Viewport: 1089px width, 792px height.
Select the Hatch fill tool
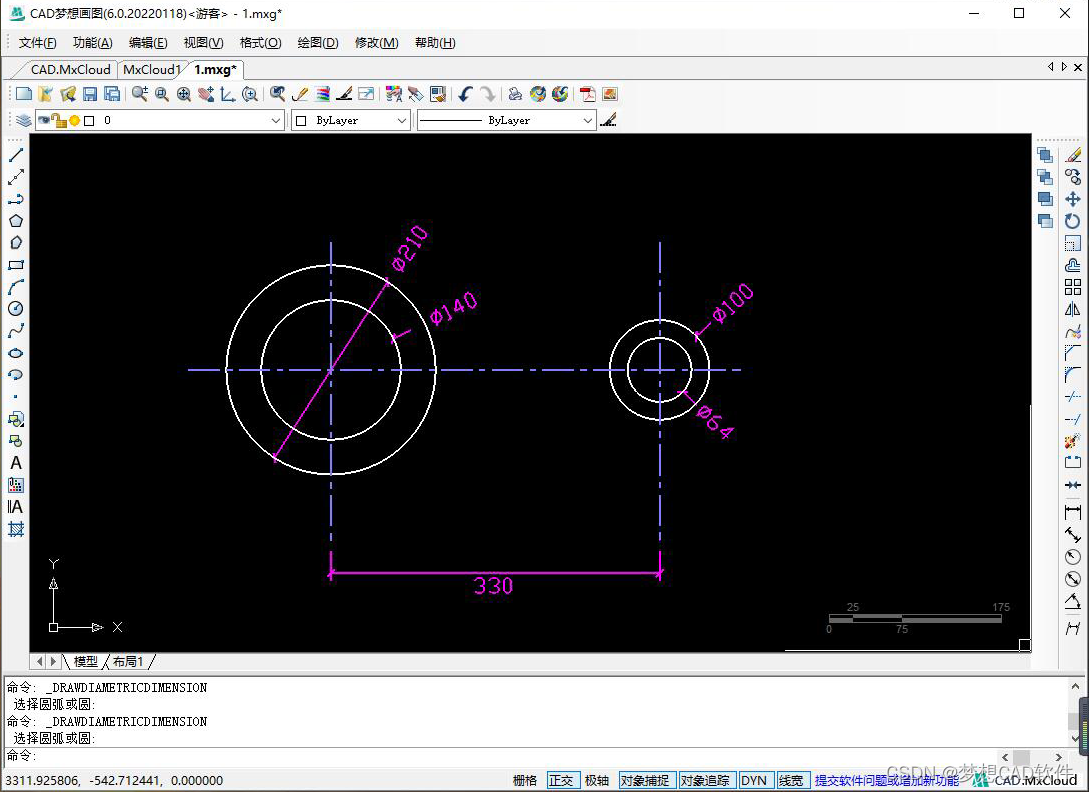16,529
